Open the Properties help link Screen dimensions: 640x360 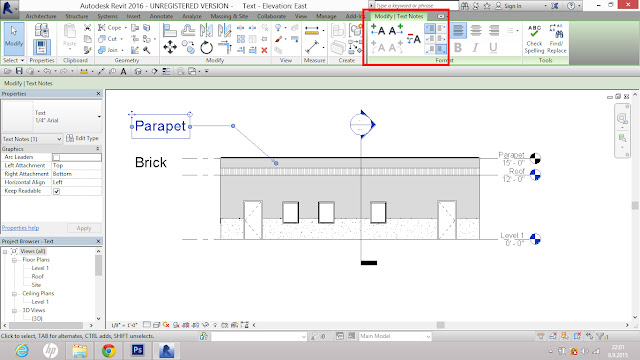[20, 228]
